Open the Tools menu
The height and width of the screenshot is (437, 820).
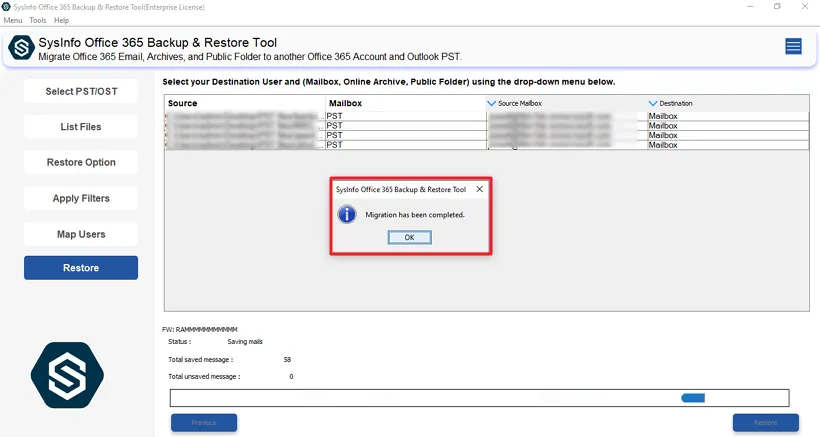tap(38, 20)
